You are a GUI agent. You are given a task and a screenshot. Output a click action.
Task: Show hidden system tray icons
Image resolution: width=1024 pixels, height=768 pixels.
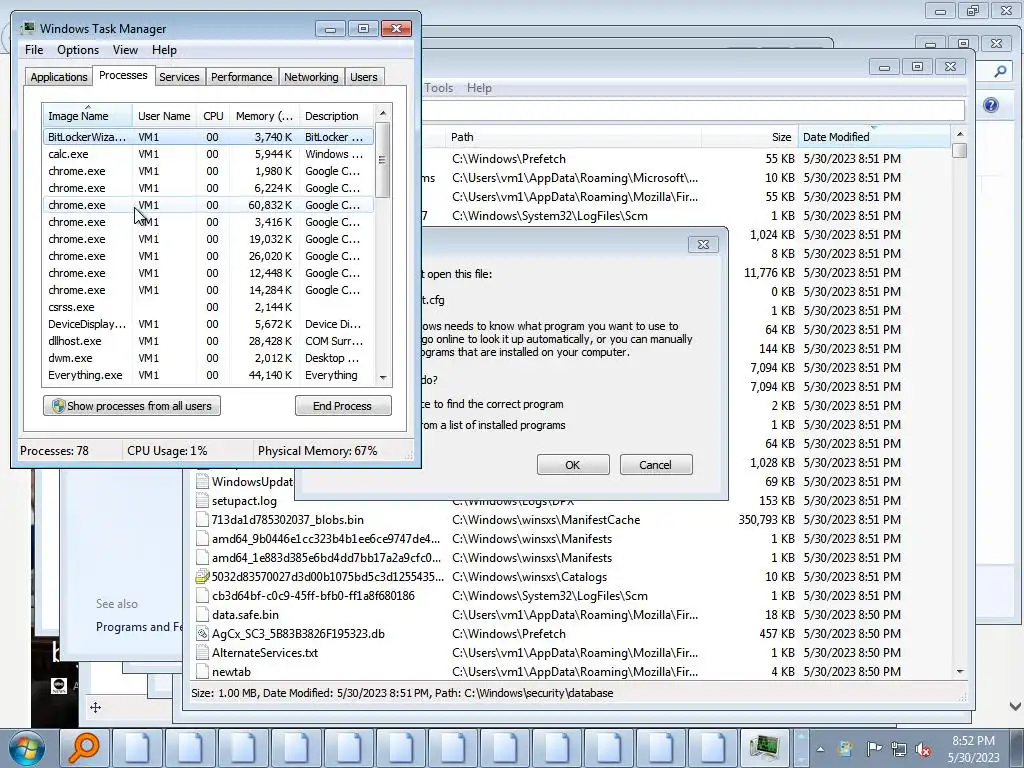(820, 749)
